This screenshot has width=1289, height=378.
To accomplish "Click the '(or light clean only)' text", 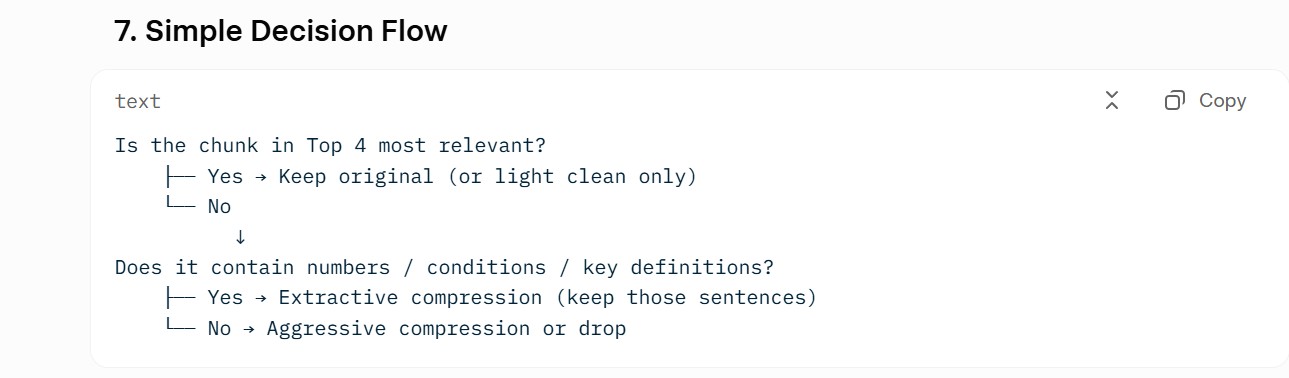I will [571, 176].
